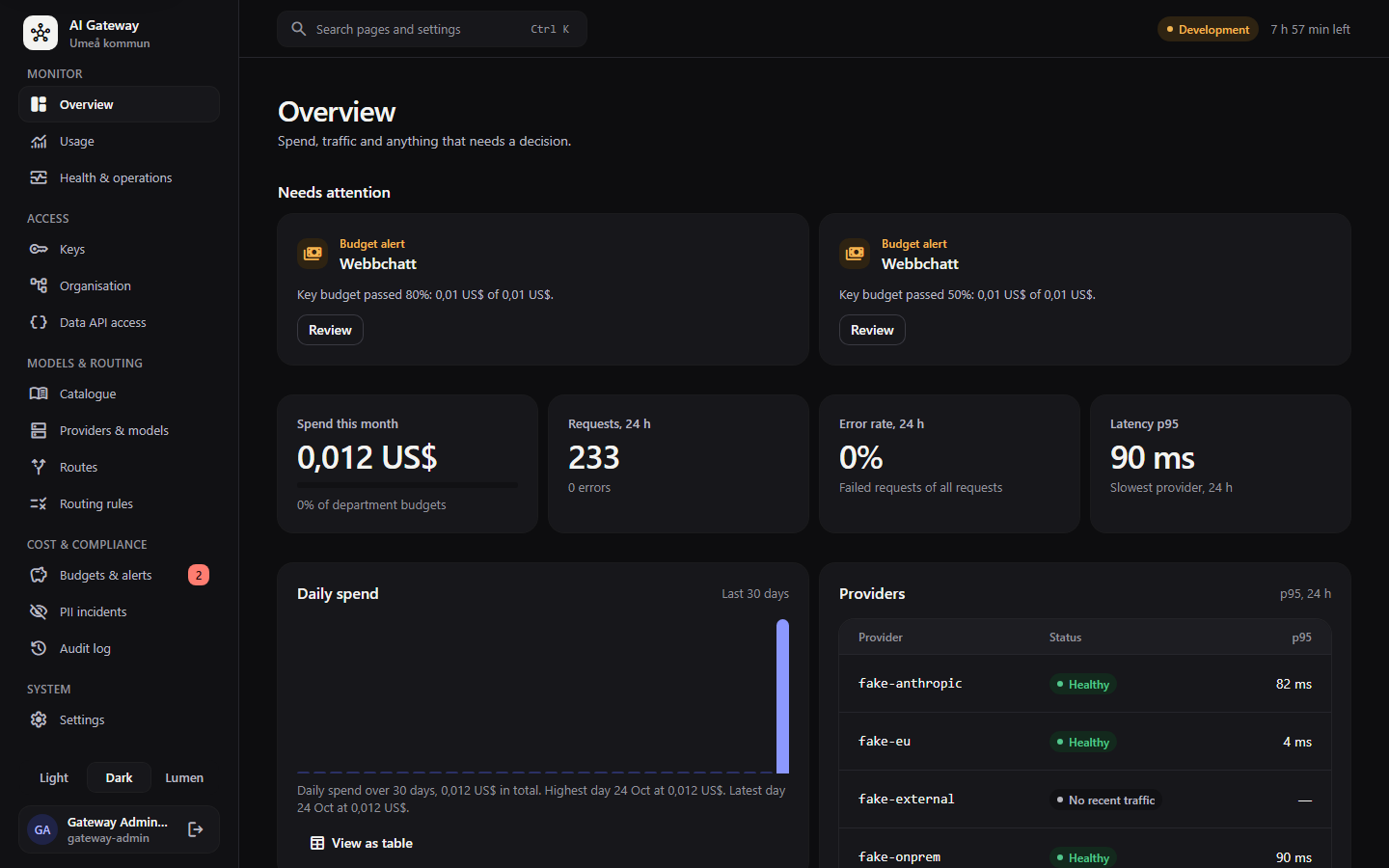Viewport: 1389px width, 868px height.
Task: Click the 80% budget alert banknote icon
Action: click(313, 254)
